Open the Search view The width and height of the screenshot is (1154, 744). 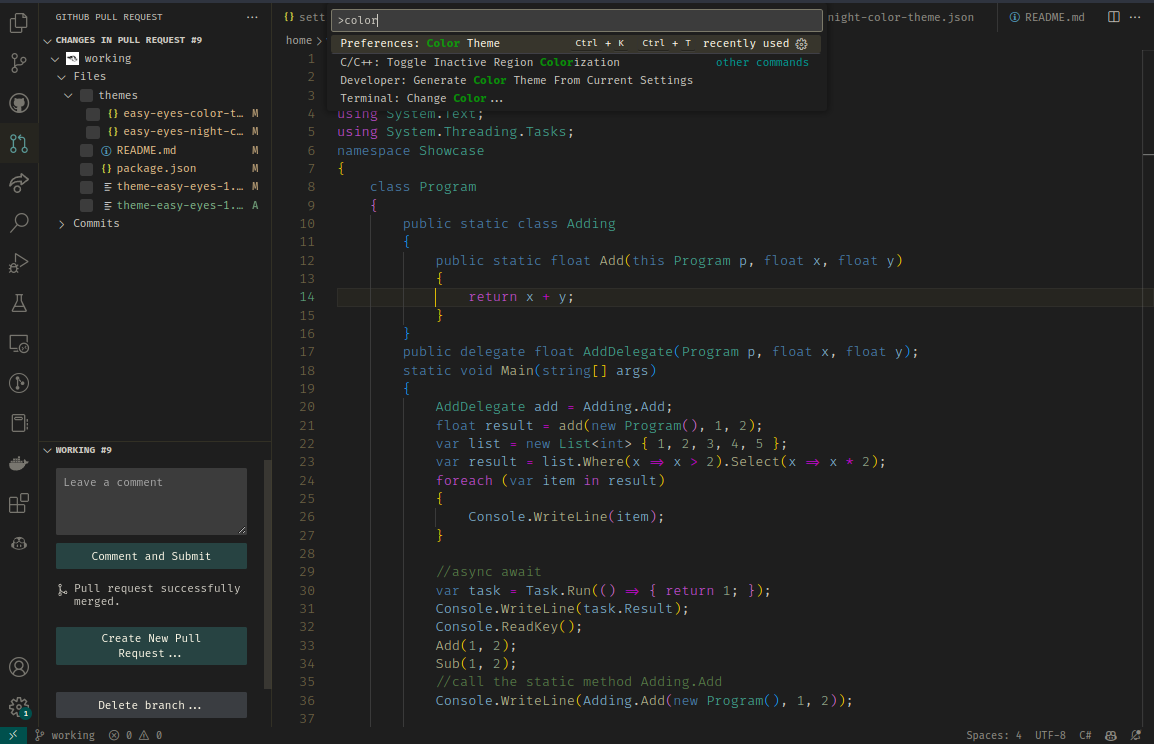pyautogui.click(x=19, y=222)
